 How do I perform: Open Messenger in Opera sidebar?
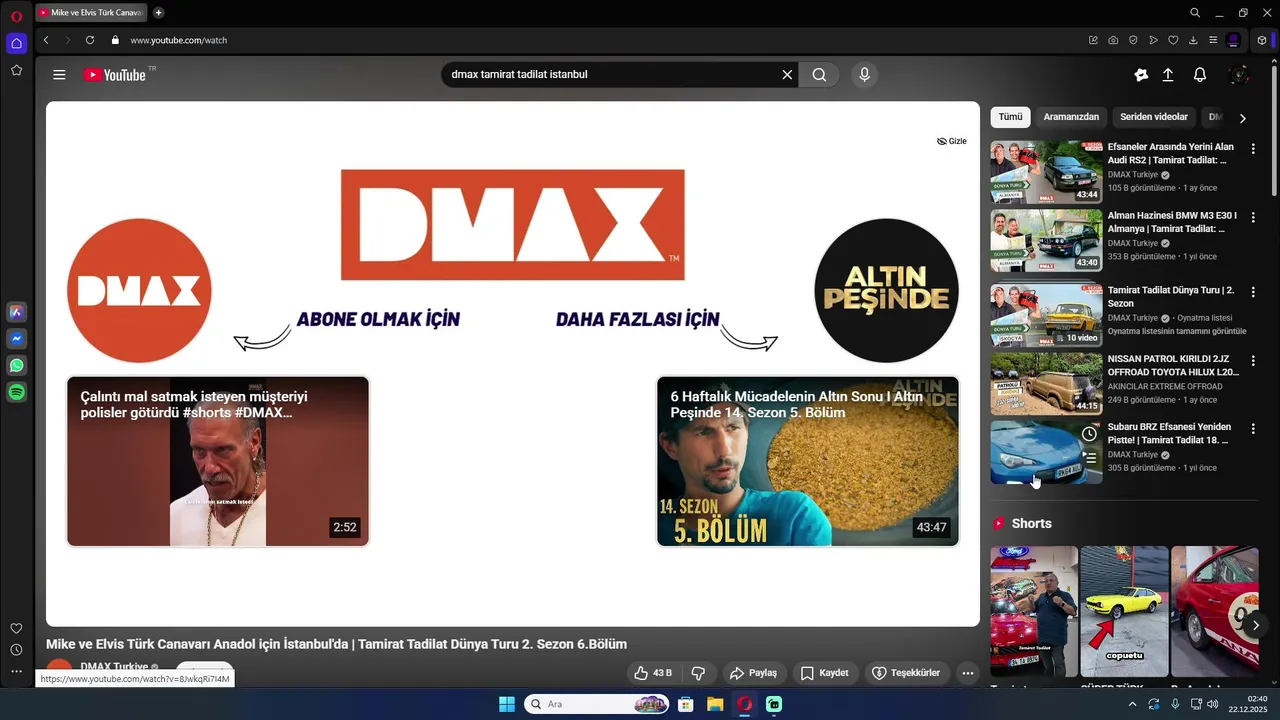(16, 339)
